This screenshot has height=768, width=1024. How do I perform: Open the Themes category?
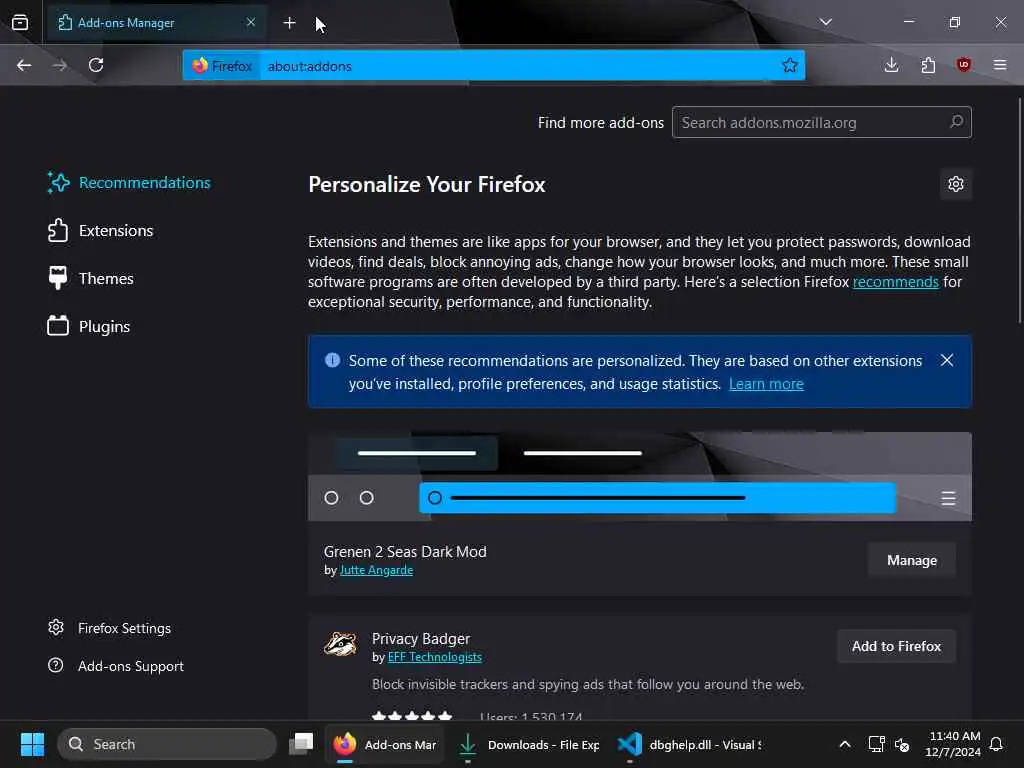tap(91, 279)
